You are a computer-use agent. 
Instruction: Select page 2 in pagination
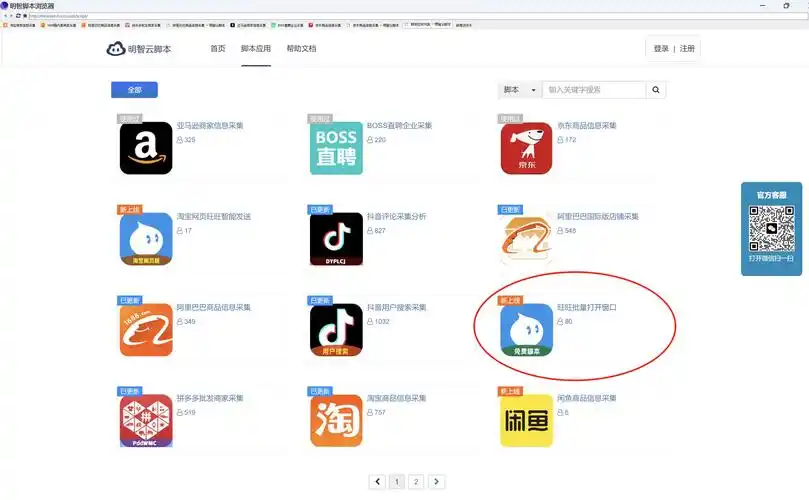coord(416,481)
